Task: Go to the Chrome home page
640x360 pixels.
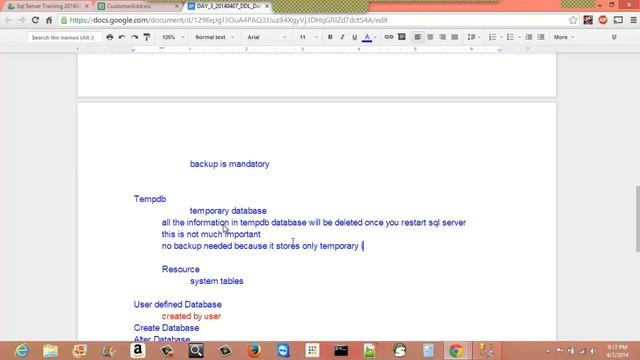Action: click(x=49, y=20)
